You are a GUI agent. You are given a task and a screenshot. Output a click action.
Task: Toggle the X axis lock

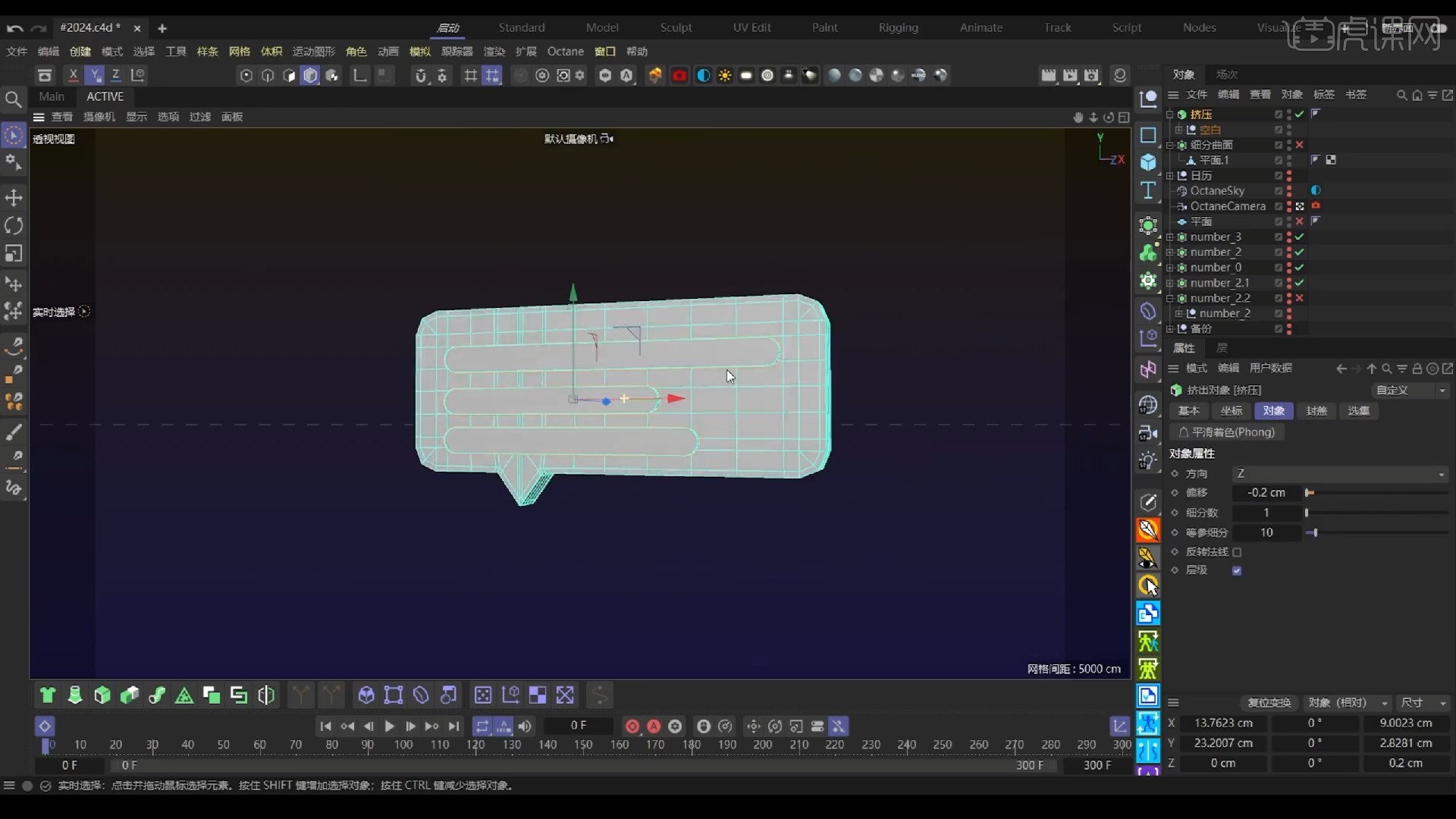(73, 75)
